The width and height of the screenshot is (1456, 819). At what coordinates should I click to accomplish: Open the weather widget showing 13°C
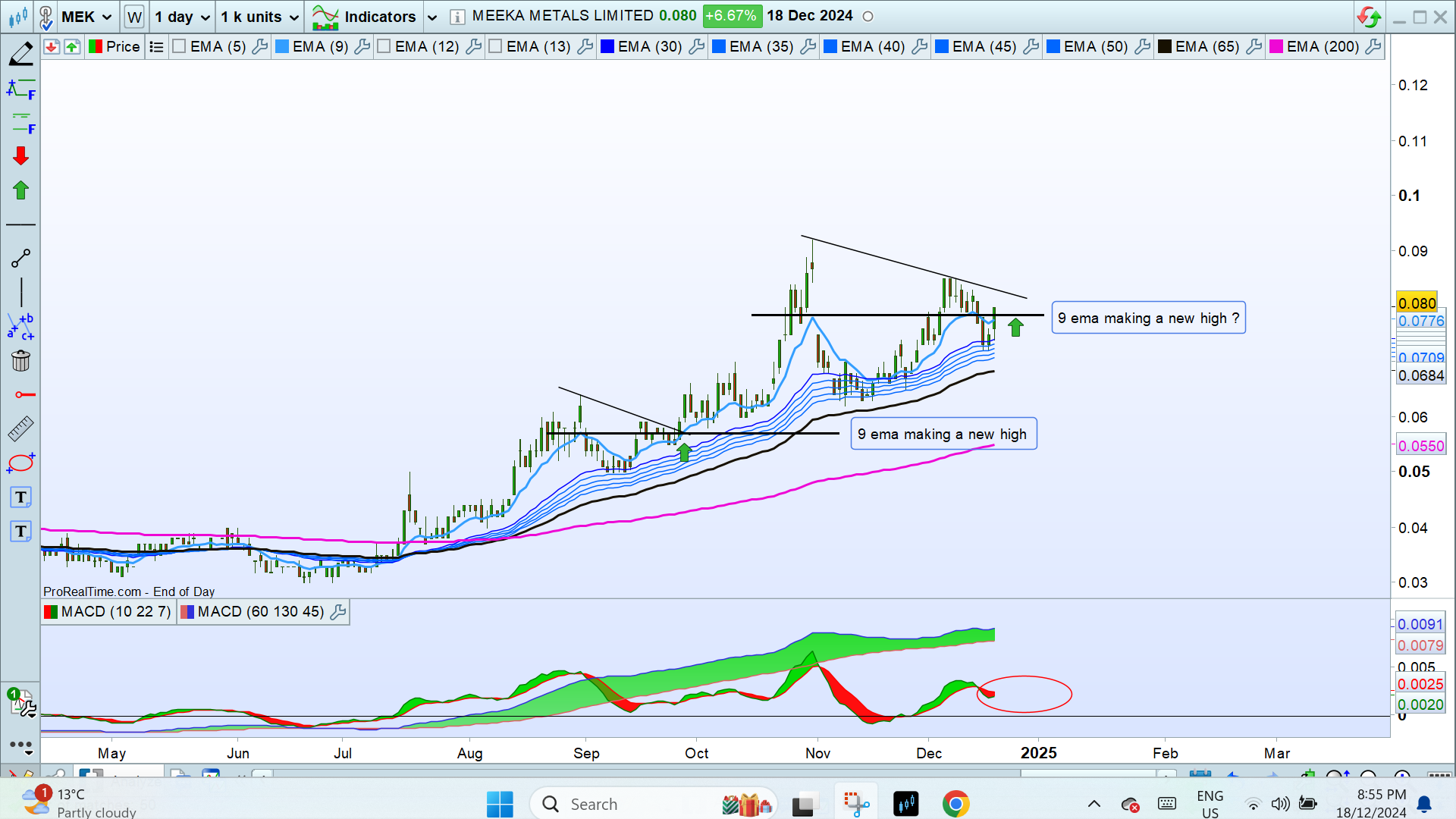click(80, 802)
